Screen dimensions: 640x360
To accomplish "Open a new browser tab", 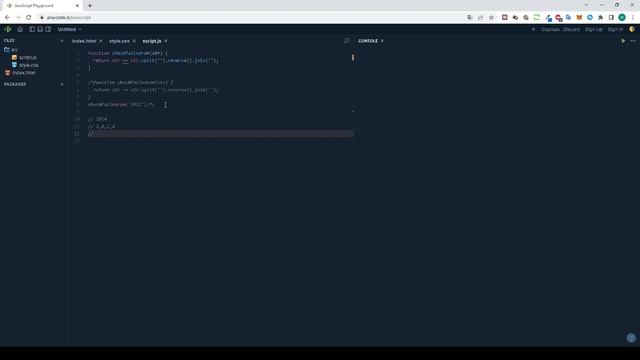I will click(90, 6).
